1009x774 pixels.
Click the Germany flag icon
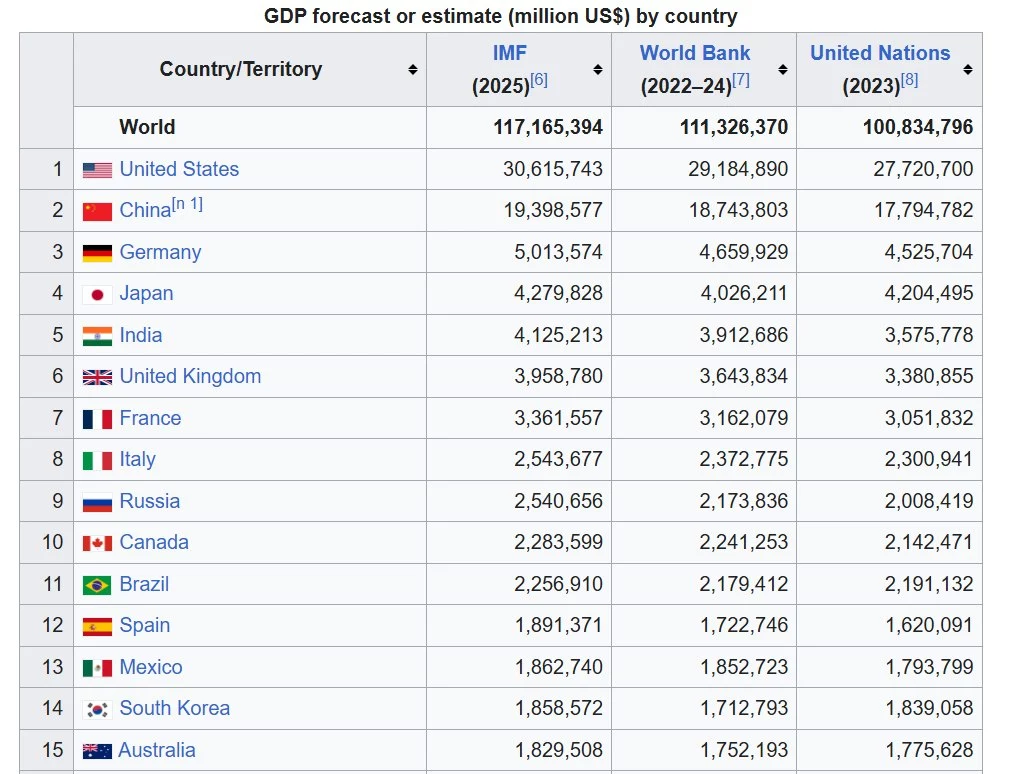pyautogui.click(x=97, y=253)
